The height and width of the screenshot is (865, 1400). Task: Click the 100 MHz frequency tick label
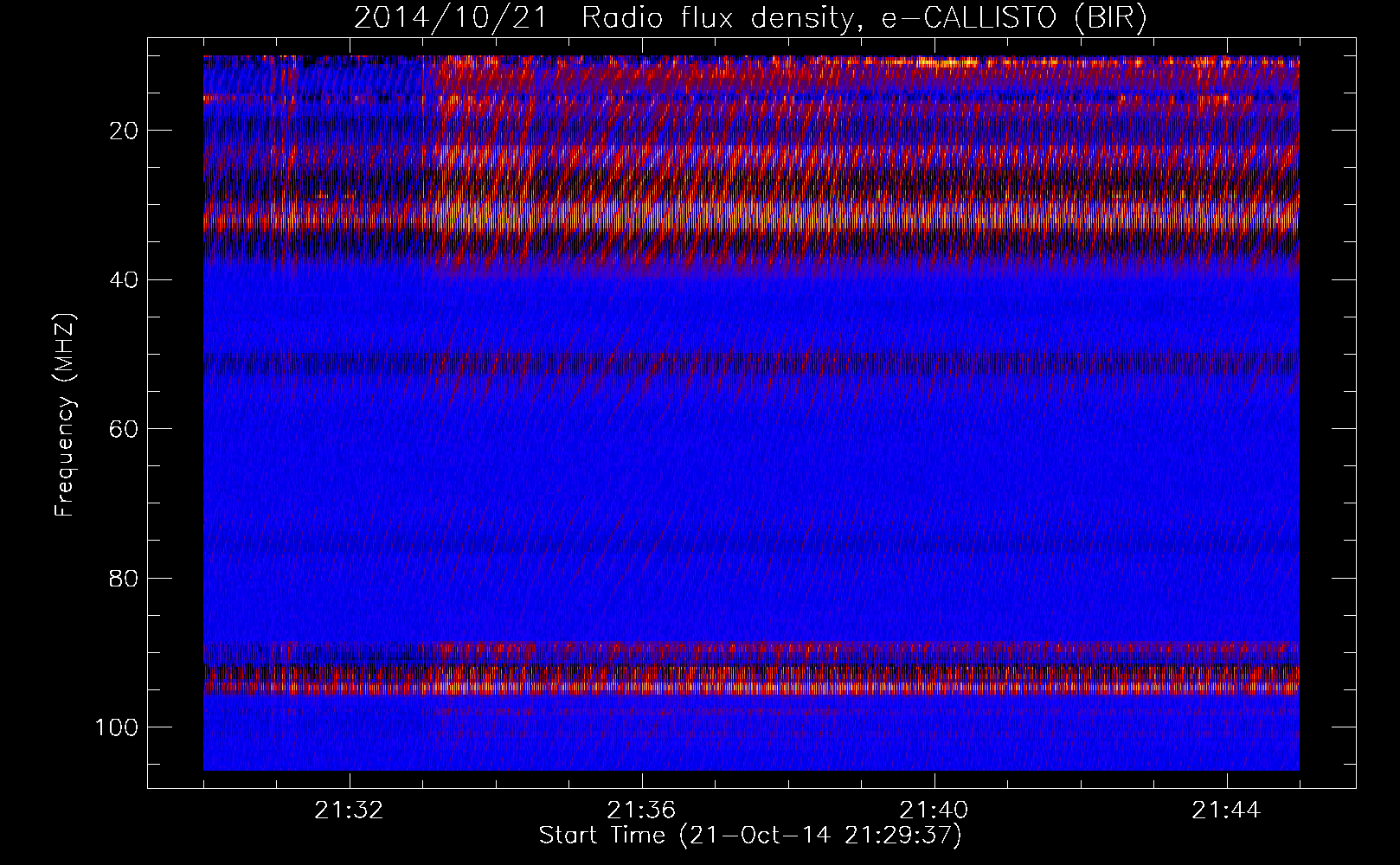pos(117,727)
